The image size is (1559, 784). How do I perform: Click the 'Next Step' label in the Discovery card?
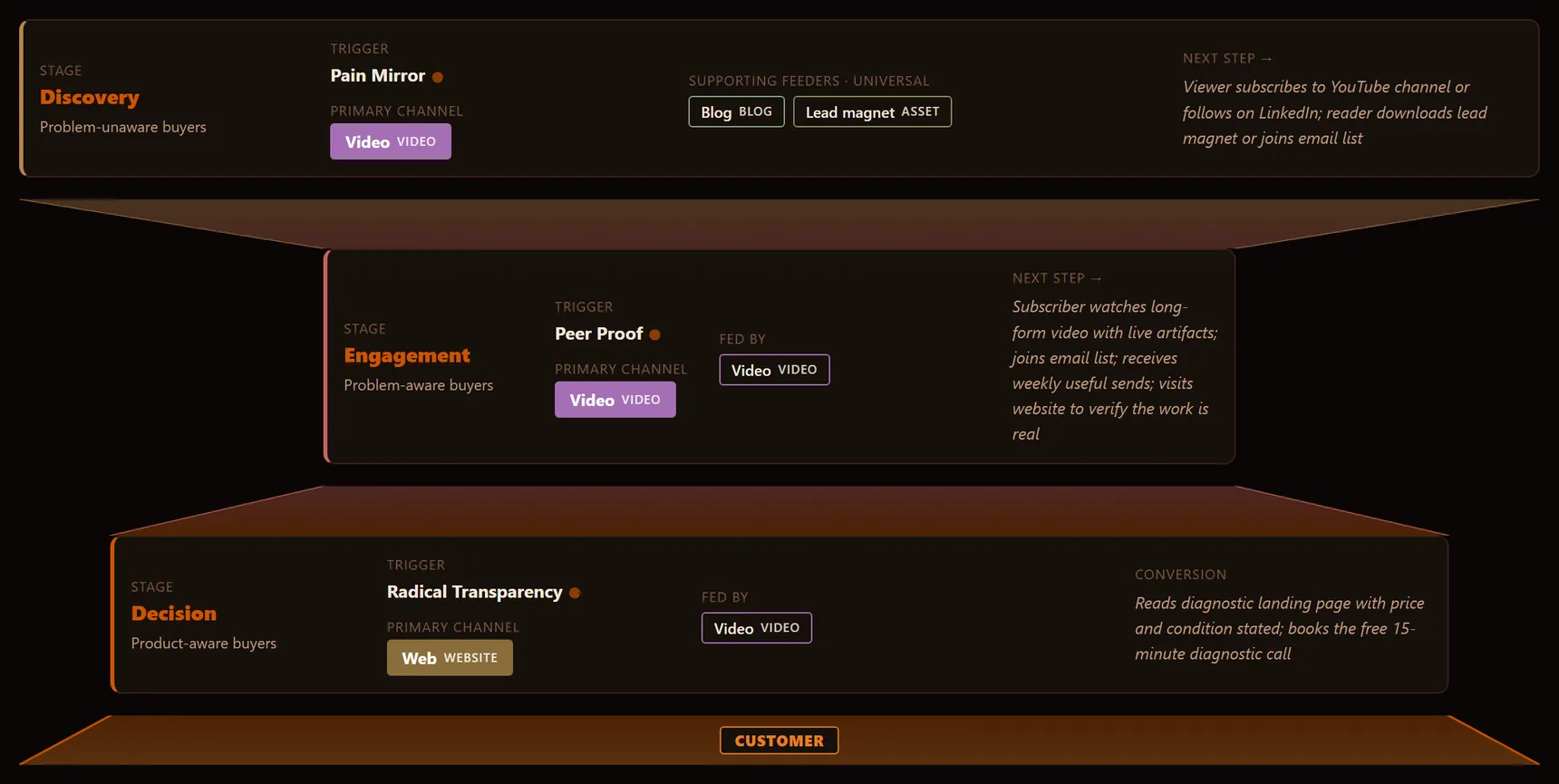point(1228,58)
